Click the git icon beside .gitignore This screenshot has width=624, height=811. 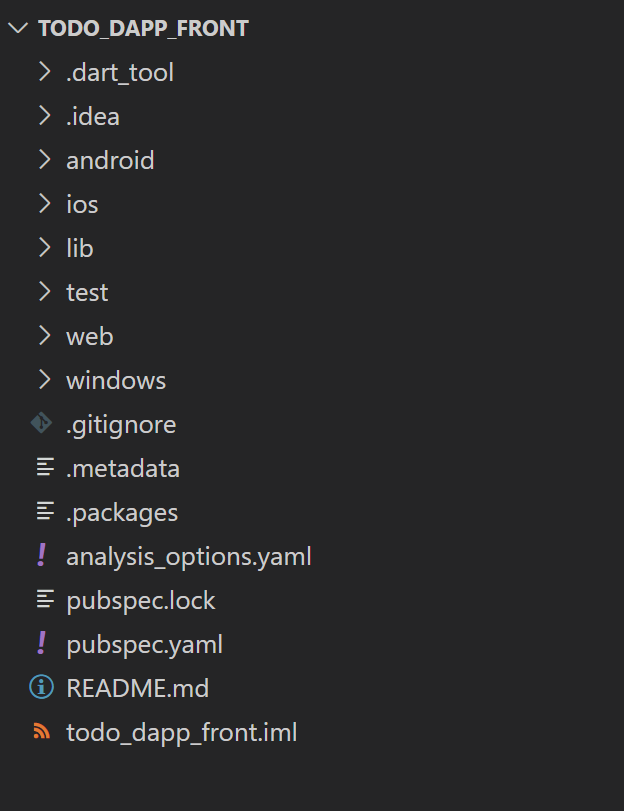point(41,423)
